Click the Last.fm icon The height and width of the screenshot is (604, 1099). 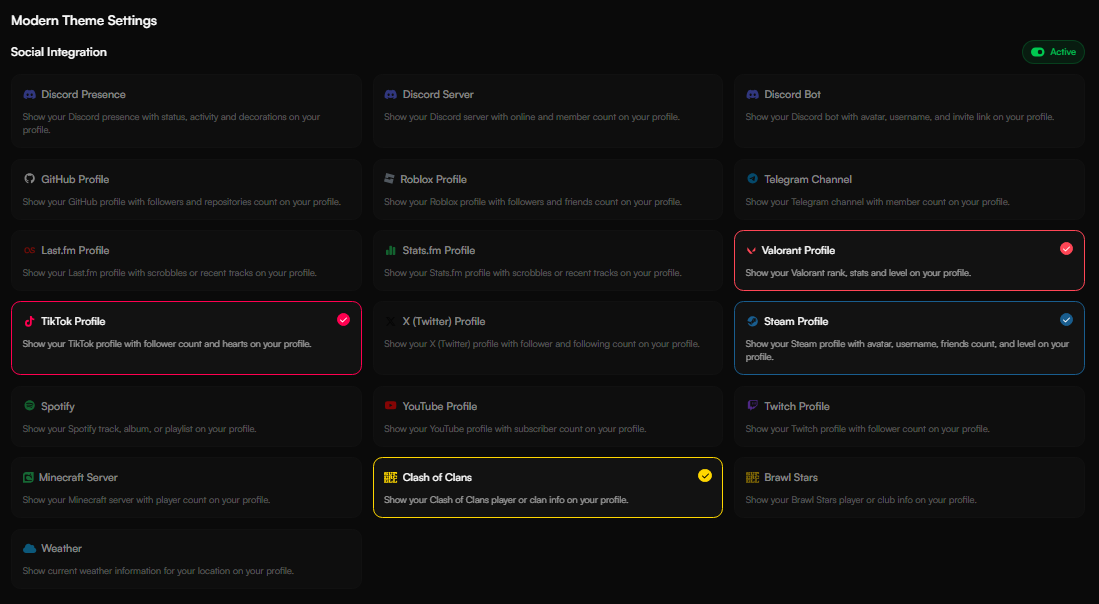coord(29,250)
